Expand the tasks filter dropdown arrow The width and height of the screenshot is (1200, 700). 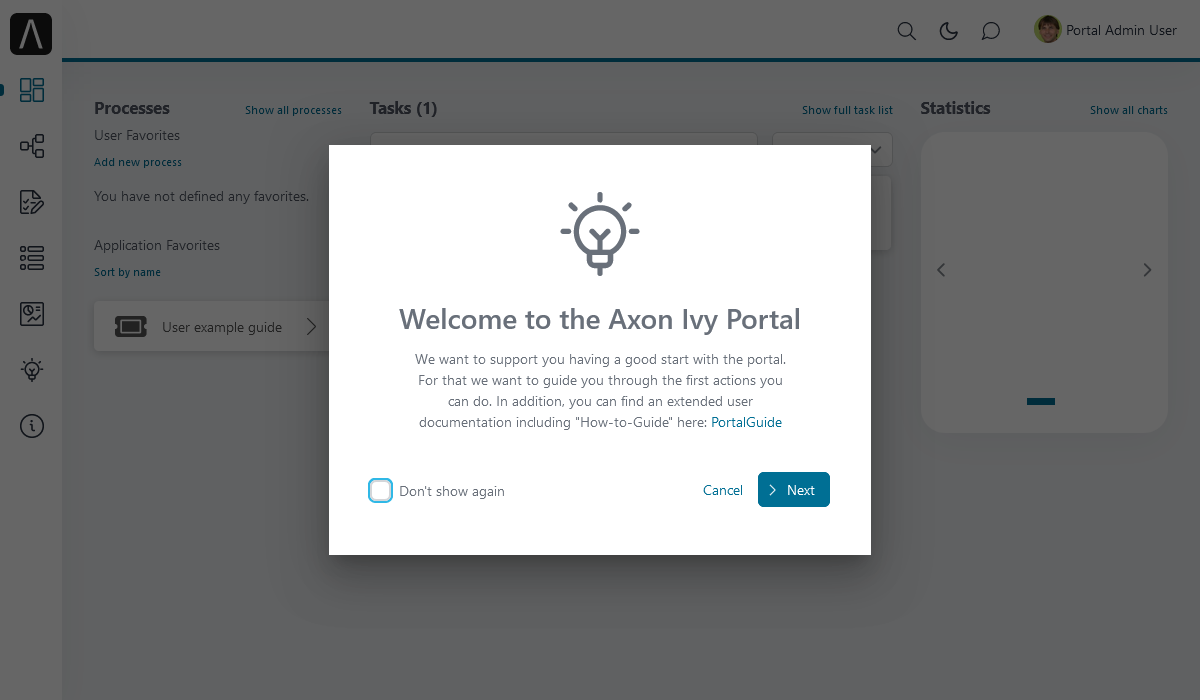876,150
